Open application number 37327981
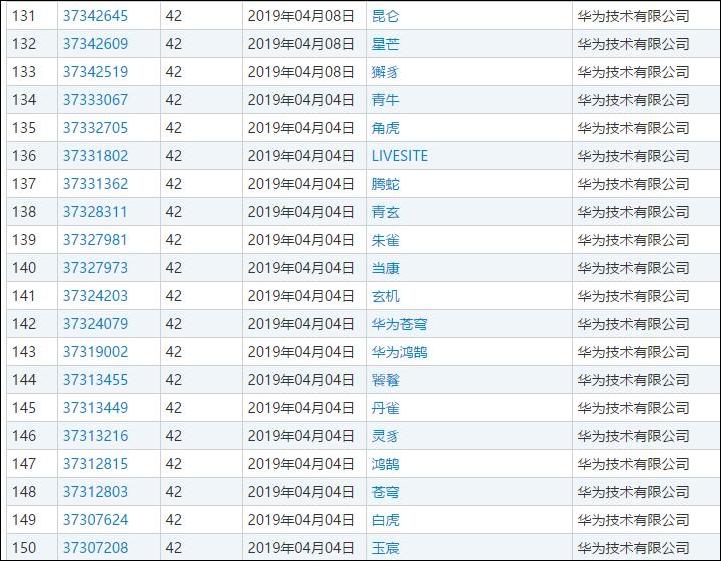This screenshot has width=721, height=561. (x=95, y=240)
